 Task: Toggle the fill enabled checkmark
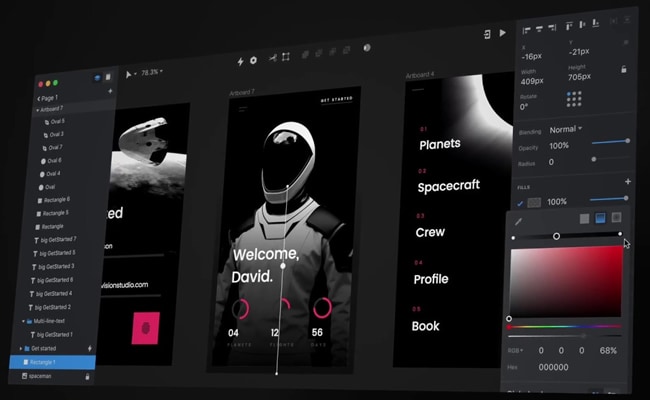pyautogui.click(x=519, y=204)
